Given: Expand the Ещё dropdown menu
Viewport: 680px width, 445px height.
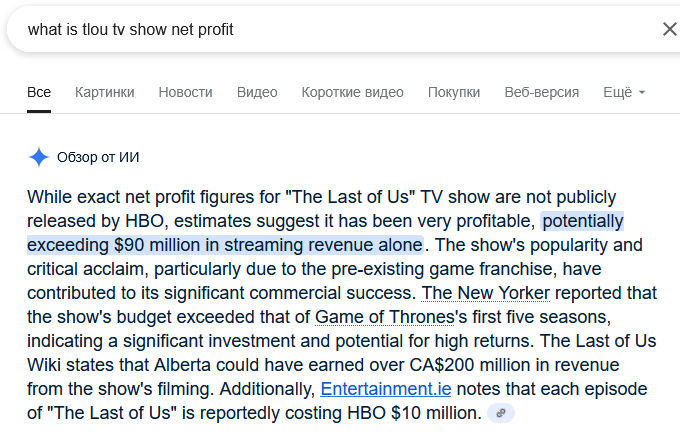Looking at the screenshot, I should pyautogui.click(x=624, y=92).
